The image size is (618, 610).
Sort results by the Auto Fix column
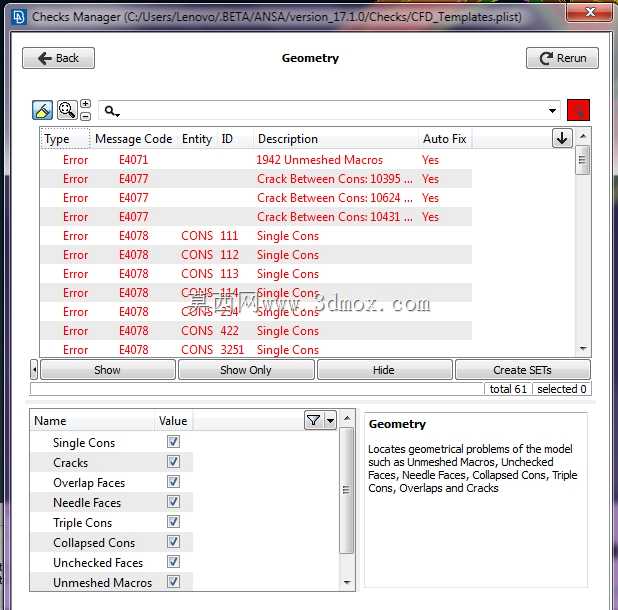(x=445, y=139)
